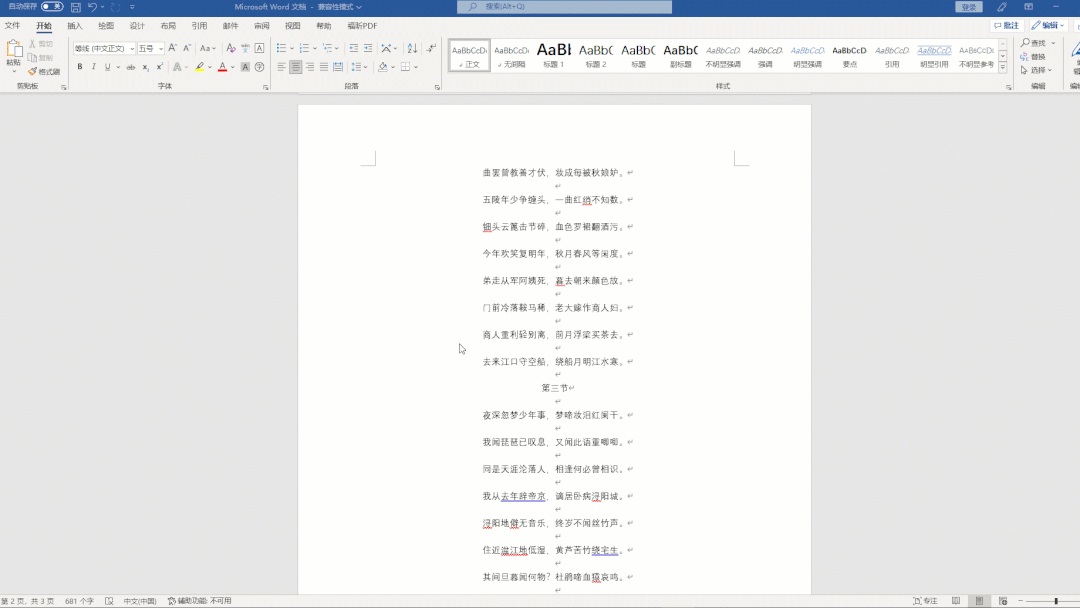Toggle italic formatting
This screenshot has width=1080, height=608.
point(94,67)
